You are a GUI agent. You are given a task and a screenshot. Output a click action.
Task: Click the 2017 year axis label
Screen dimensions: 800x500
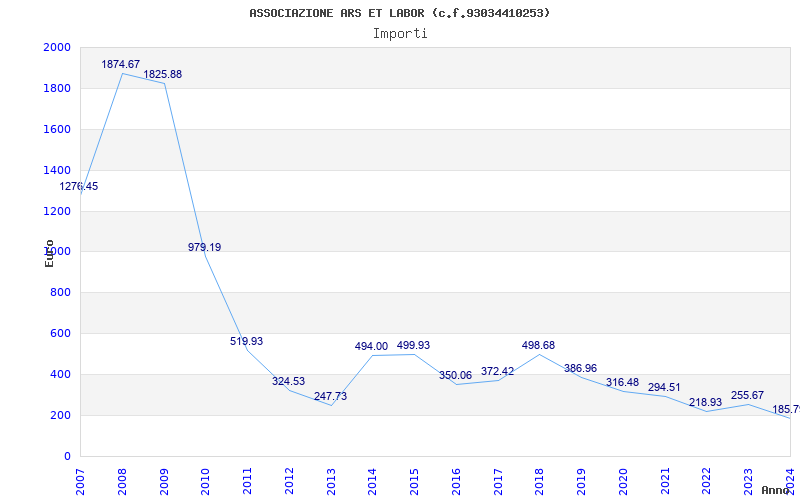point(498,482)
